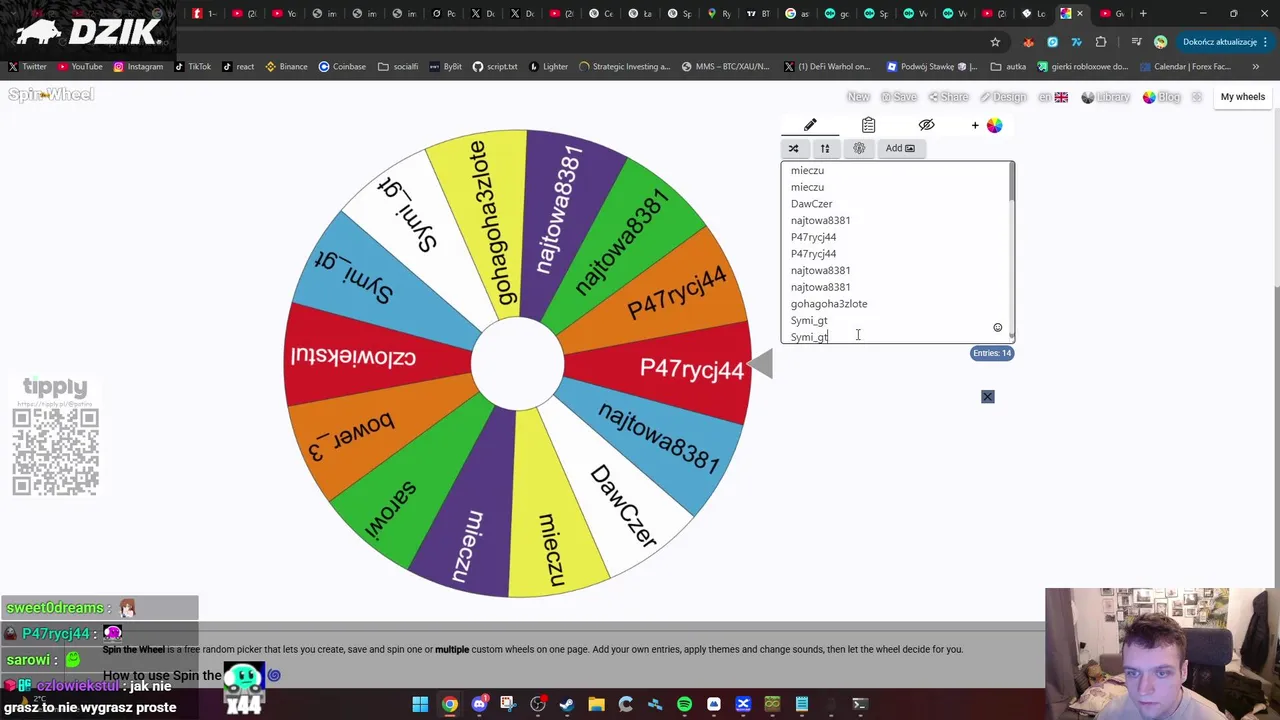Click the Spin the Wheel logo
This screenshot has width=1280, height=720.
(51, 94)
